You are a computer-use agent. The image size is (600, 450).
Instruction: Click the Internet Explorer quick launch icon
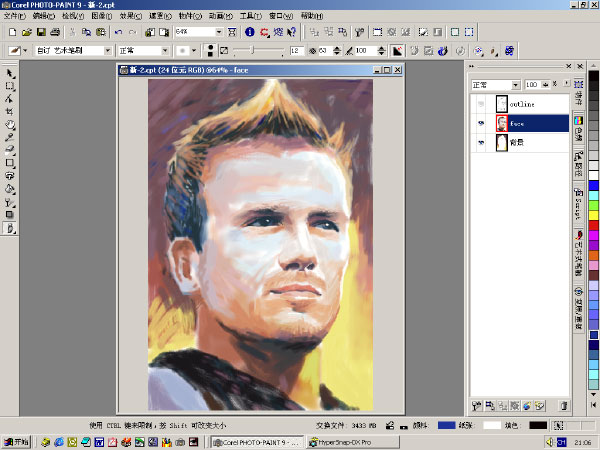click(59, 442)
